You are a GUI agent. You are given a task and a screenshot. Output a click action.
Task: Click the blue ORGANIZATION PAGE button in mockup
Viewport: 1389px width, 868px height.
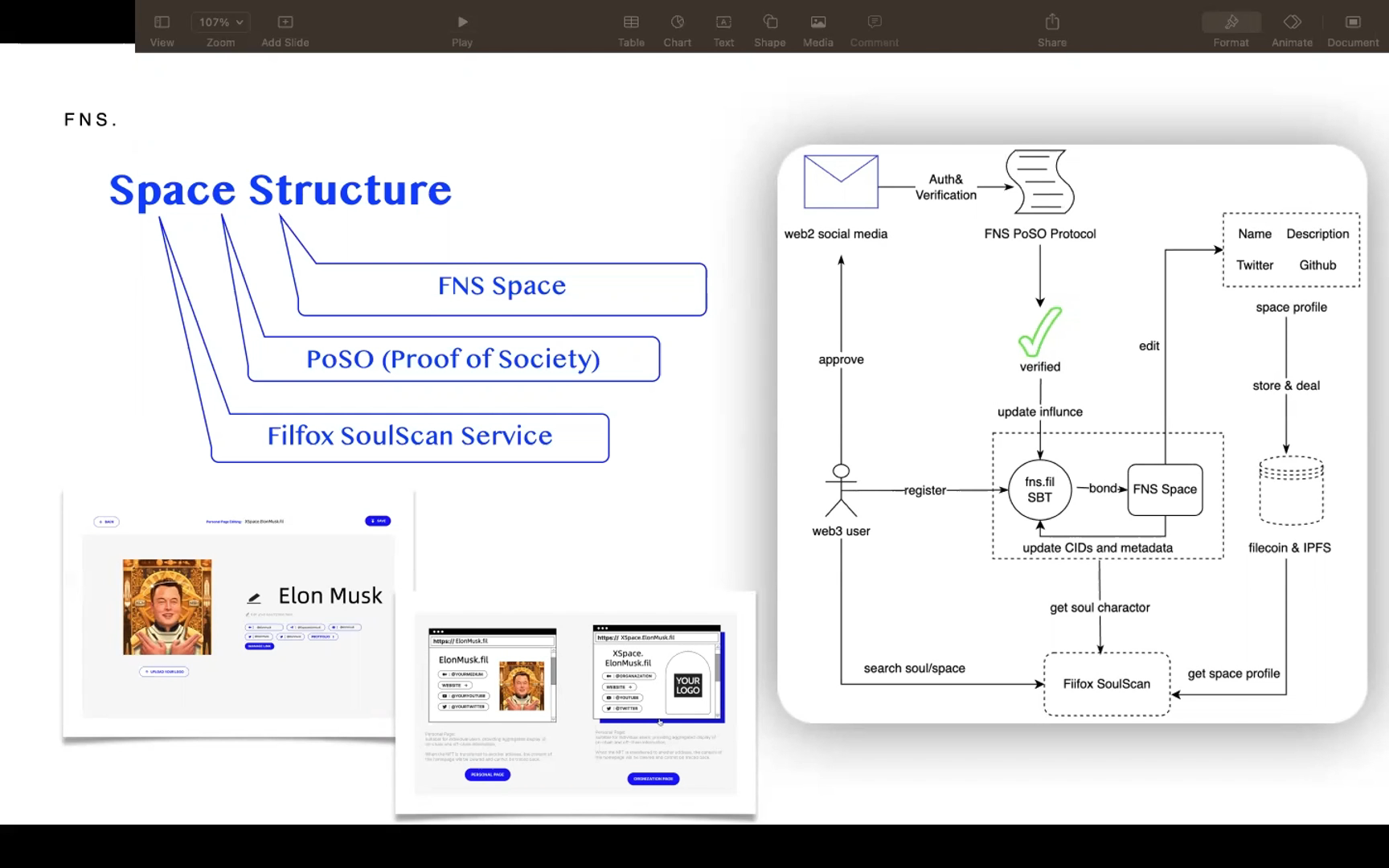[653, 779]
